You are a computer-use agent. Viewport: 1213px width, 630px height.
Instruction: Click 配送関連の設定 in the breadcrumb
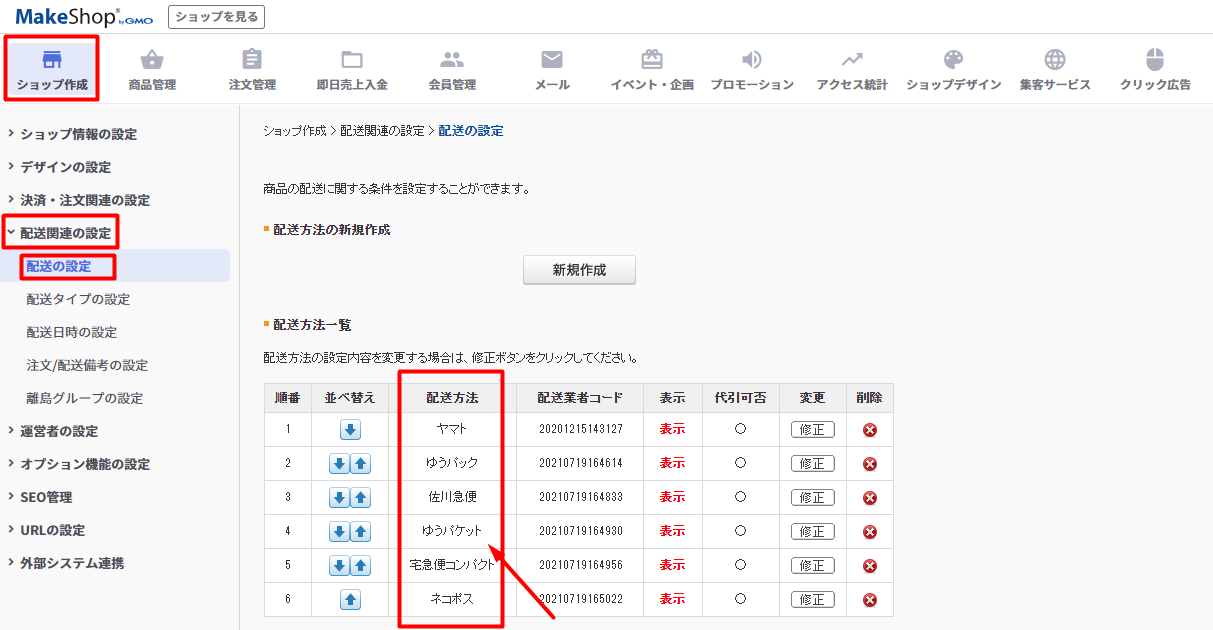382,131
